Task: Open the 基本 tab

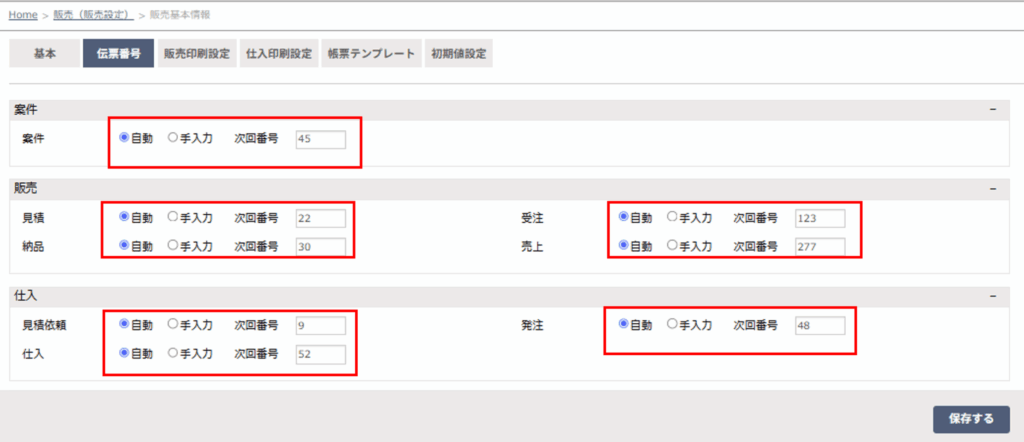Action: pyautogui.click(x=44, y=54)
